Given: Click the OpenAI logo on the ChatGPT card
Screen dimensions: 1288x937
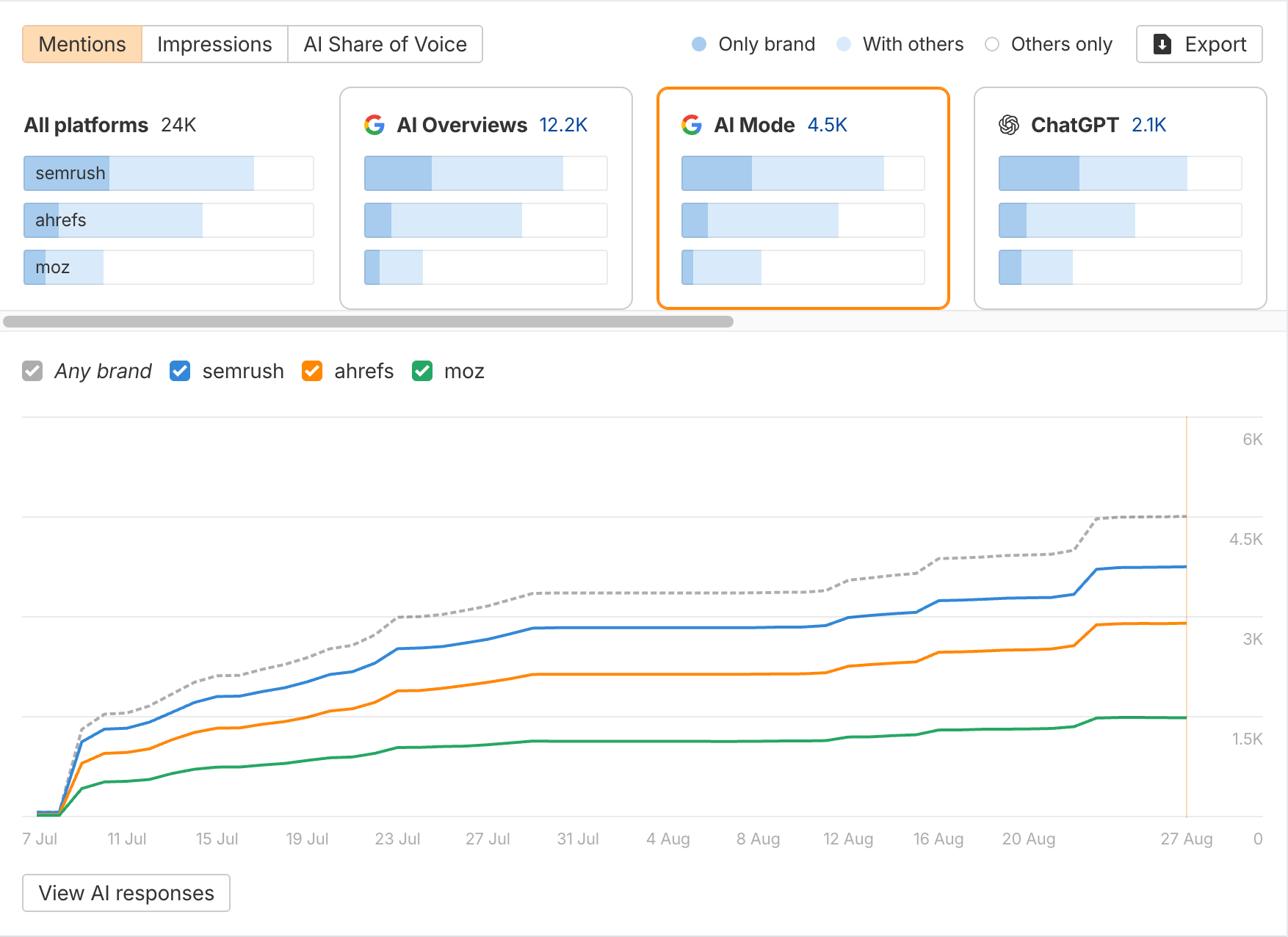Looking at the screenshot, I should [x=1009, y=125].
